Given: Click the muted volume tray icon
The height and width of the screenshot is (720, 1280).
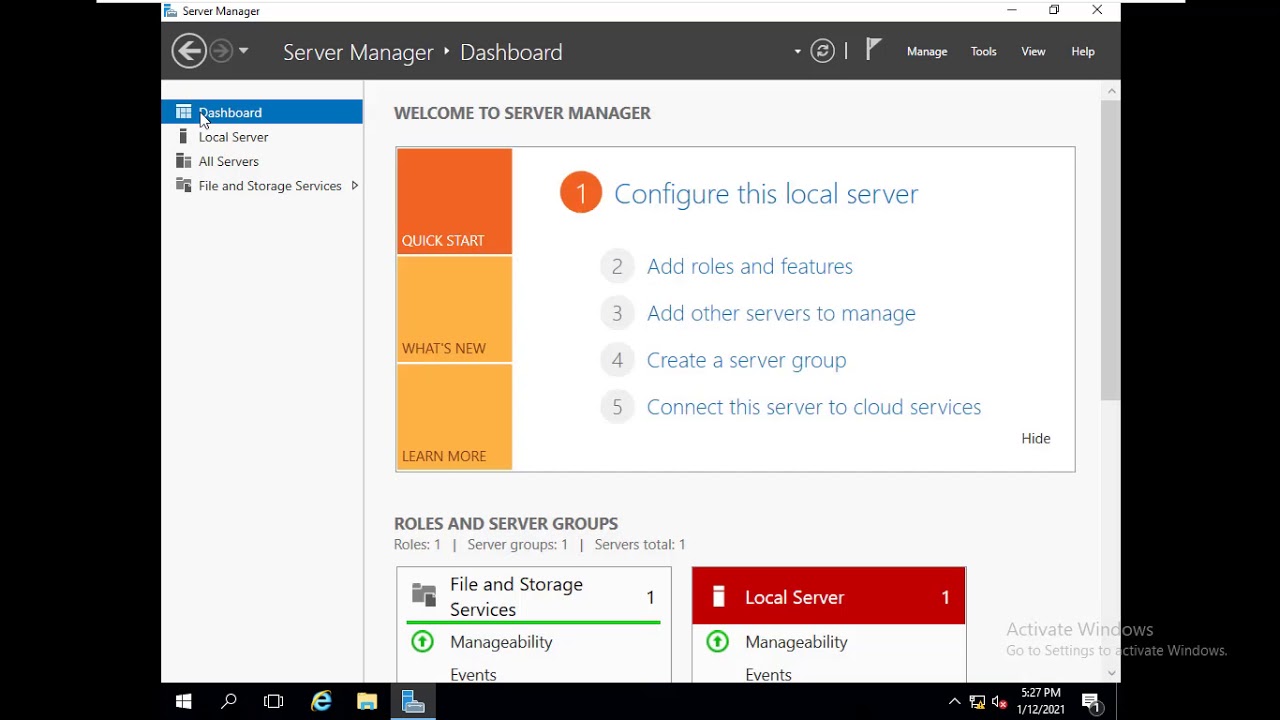Looking at the screenshot, I should (x=999, y=702).
